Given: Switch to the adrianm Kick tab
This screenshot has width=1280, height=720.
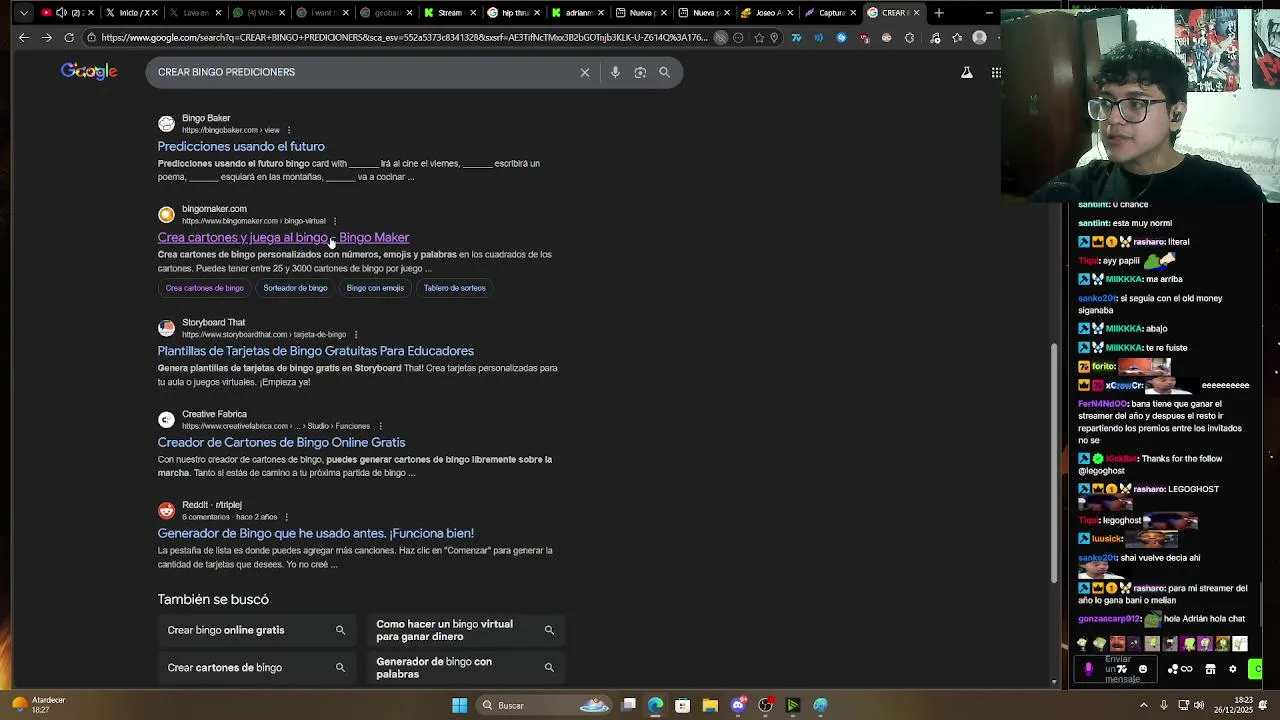Looking at the screenshot, I should pyautogui.click(x=576, y=13).
